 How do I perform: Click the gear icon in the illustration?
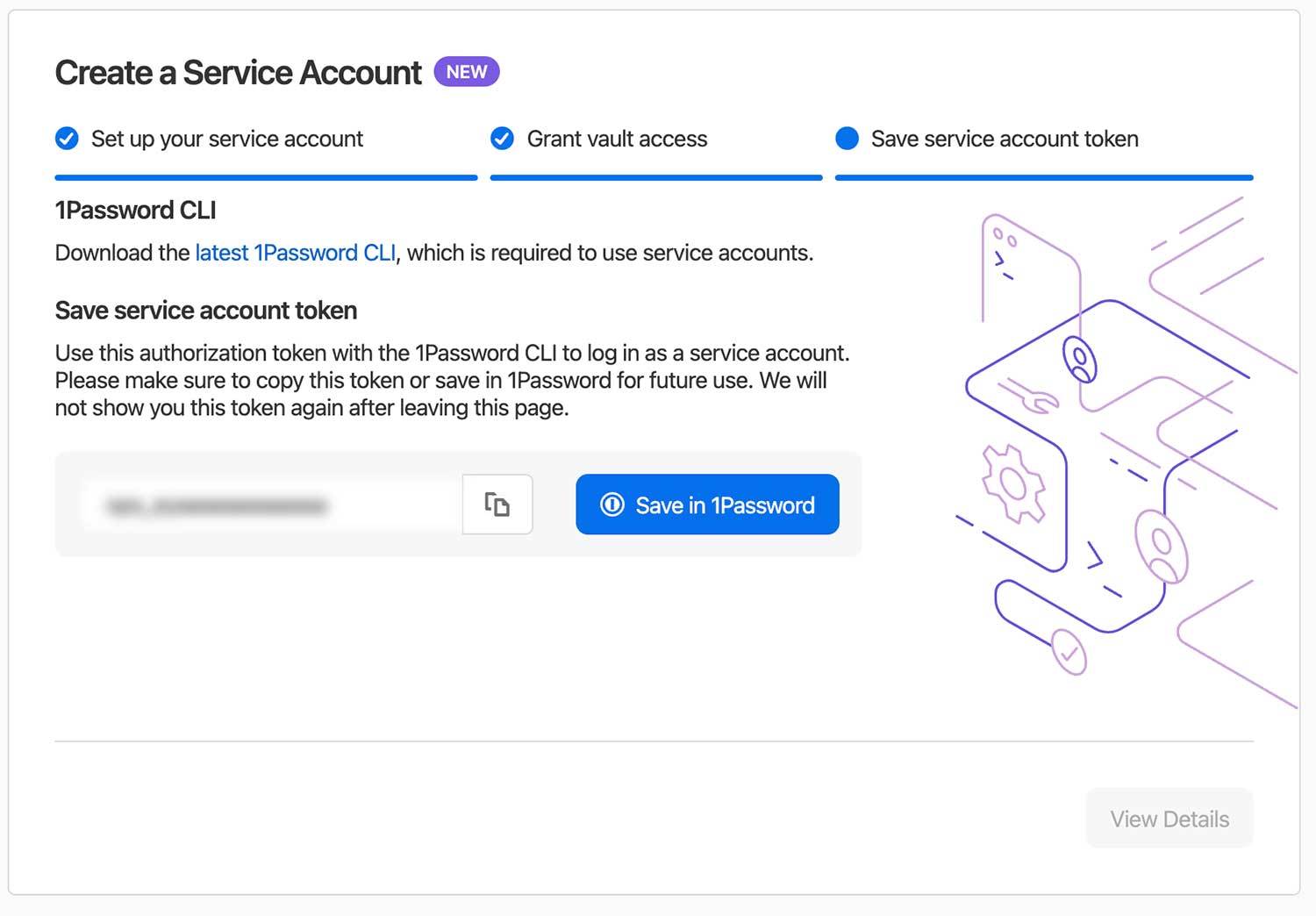click(x=1014, y=483)
